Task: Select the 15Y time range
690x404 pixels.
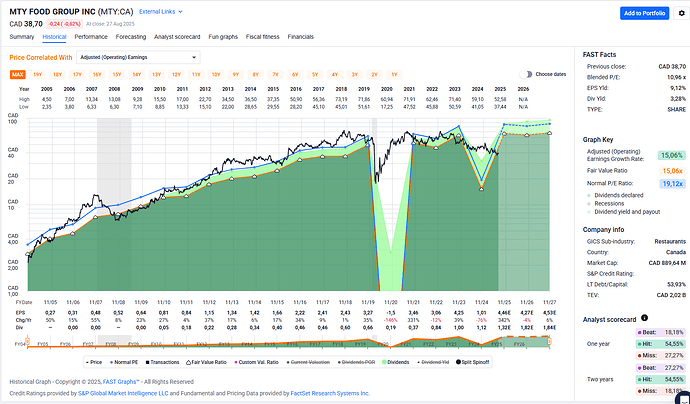Action: [117, 75]
